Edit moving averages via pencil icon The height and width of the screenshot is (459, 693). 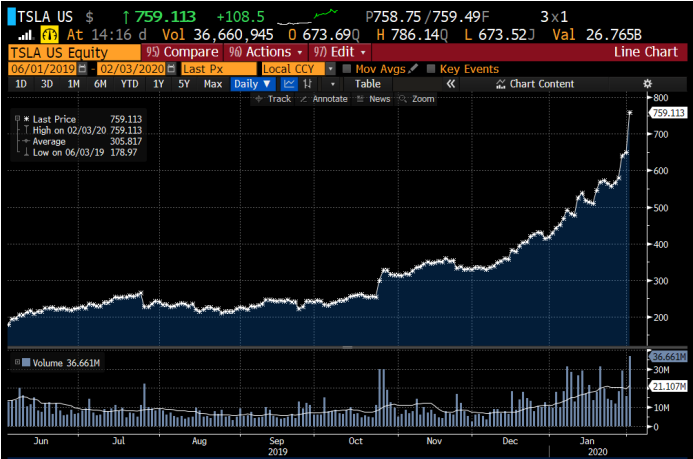pyautogui.click(x=413, y=68)
